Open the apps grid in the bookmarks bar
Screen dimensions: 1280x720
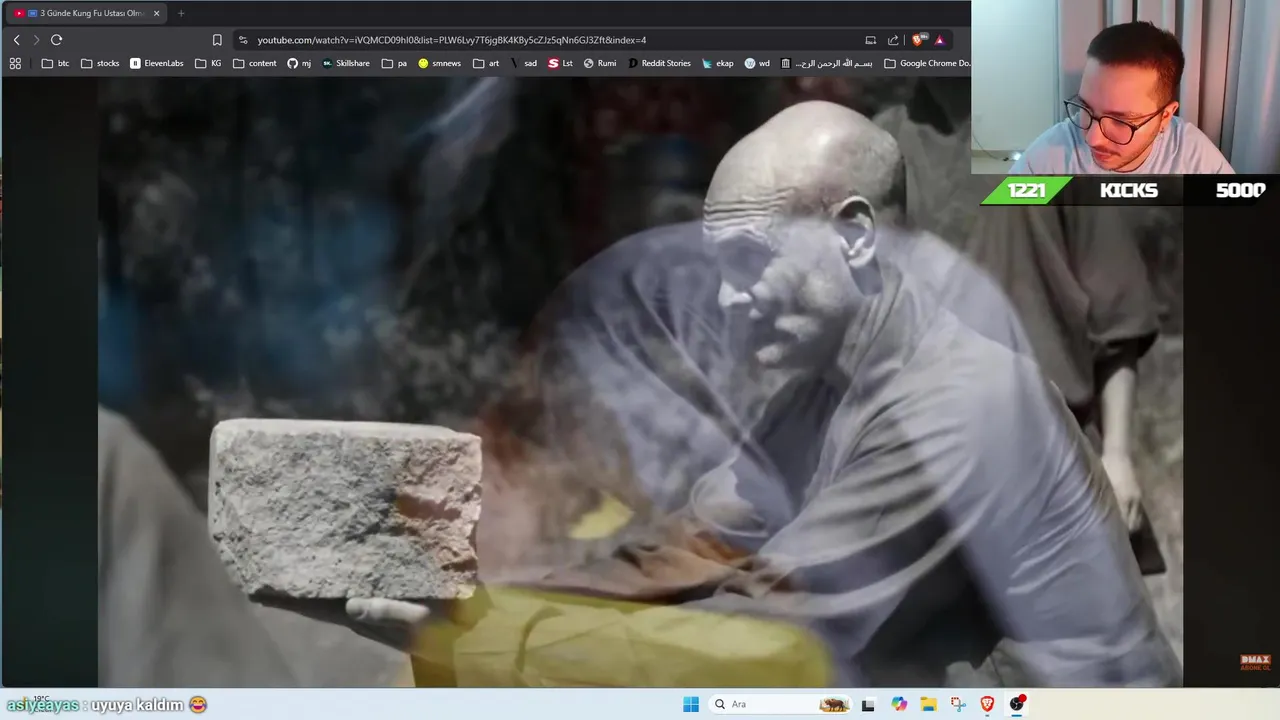15,63
